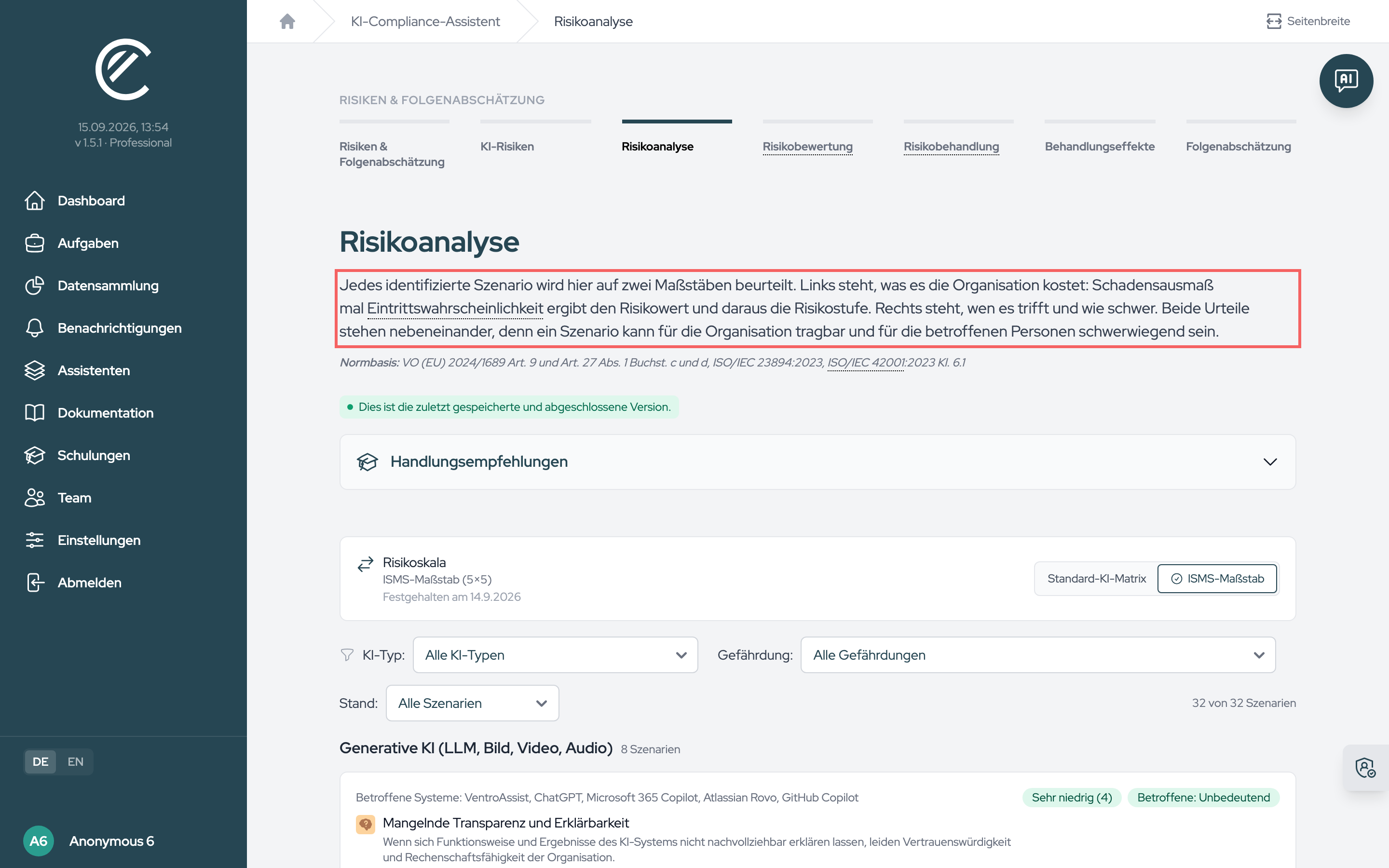
Task: Click the privacy shield icon at right edge
Action: point(1365,768)
